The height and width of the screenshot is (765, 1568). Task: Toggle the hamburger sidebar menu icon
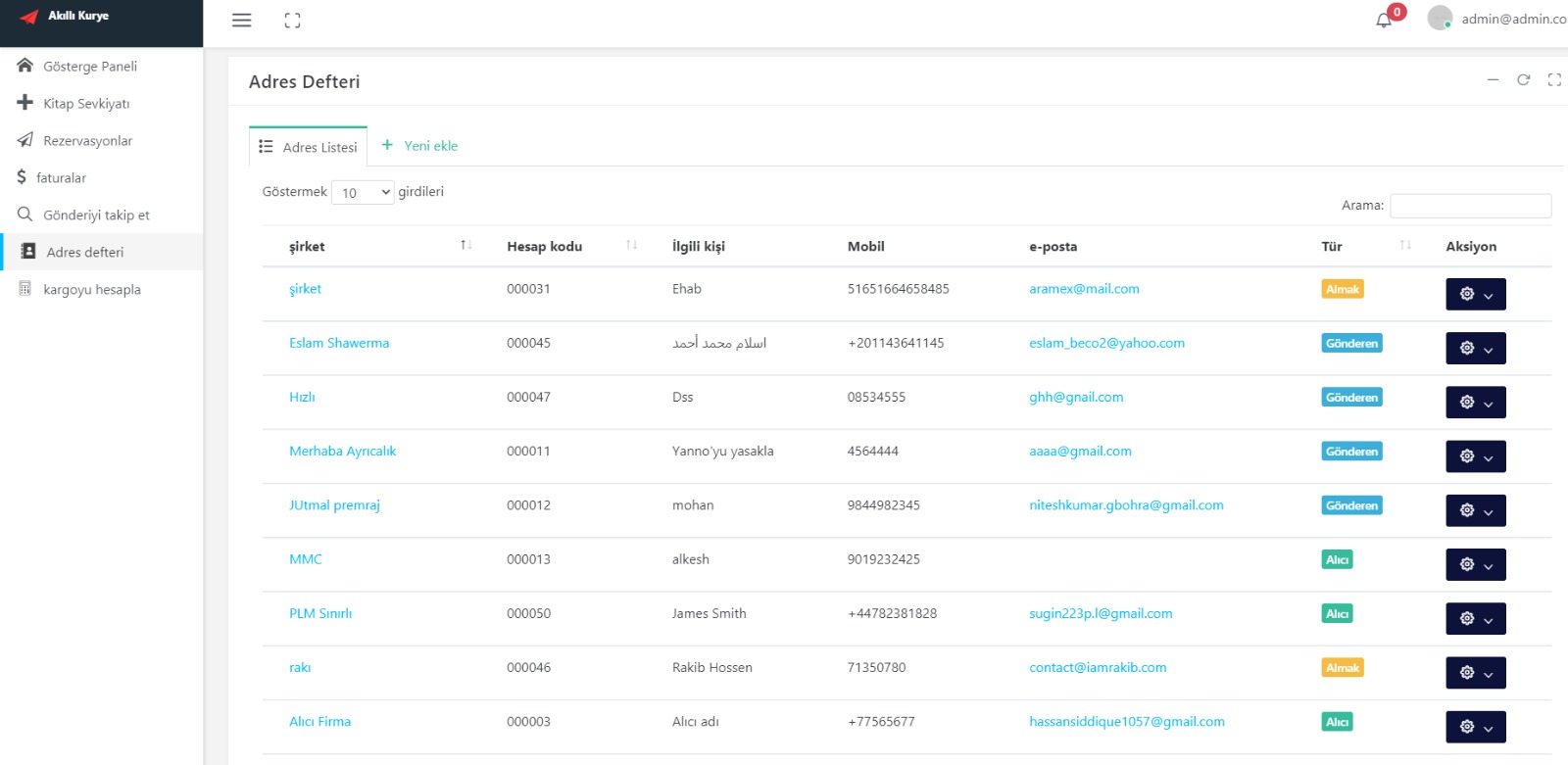click(x=241, y=20)
